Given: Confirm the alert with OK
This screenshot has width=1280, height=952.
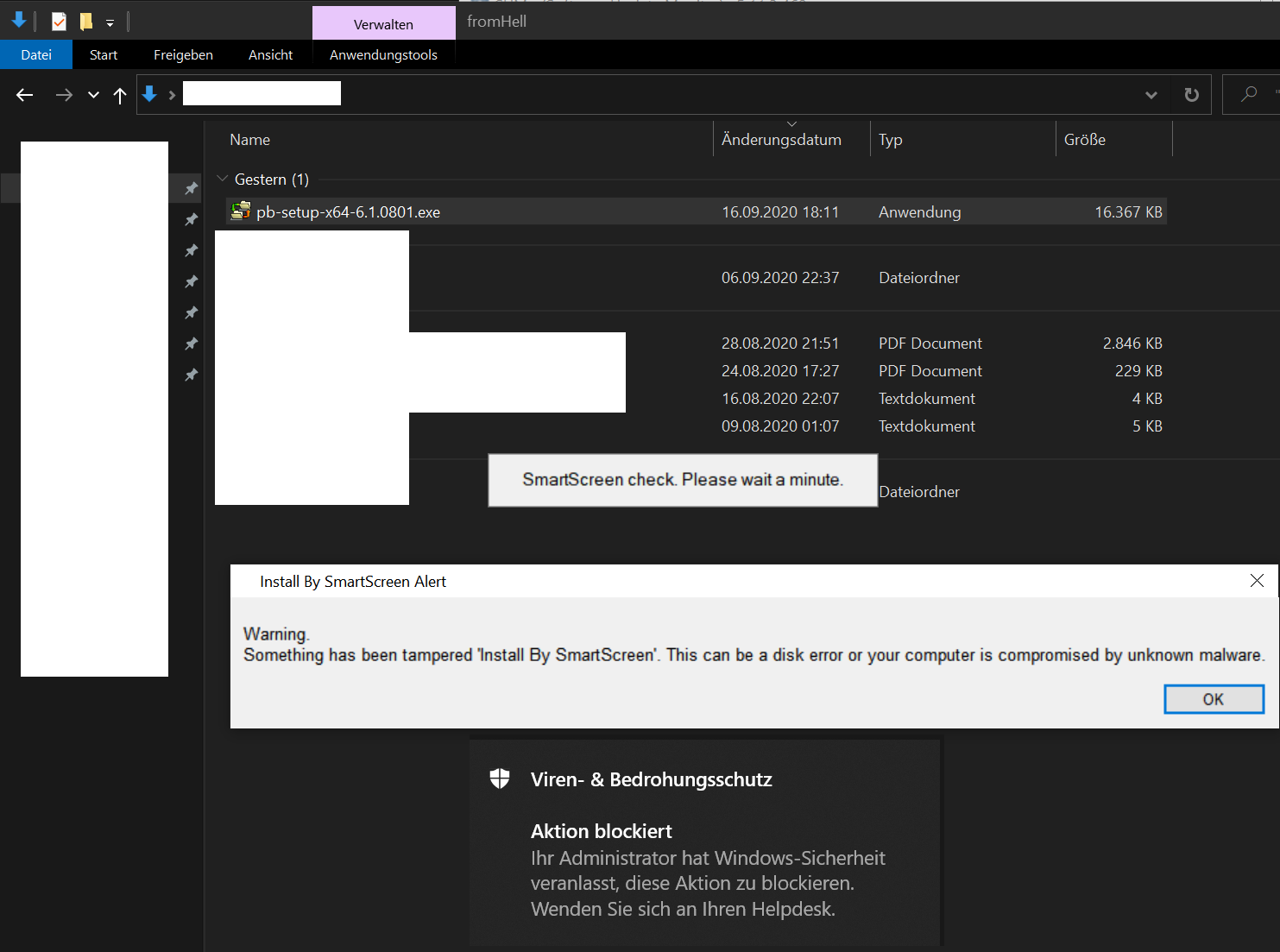Looking at the screenshot, I should [1214, 699].
